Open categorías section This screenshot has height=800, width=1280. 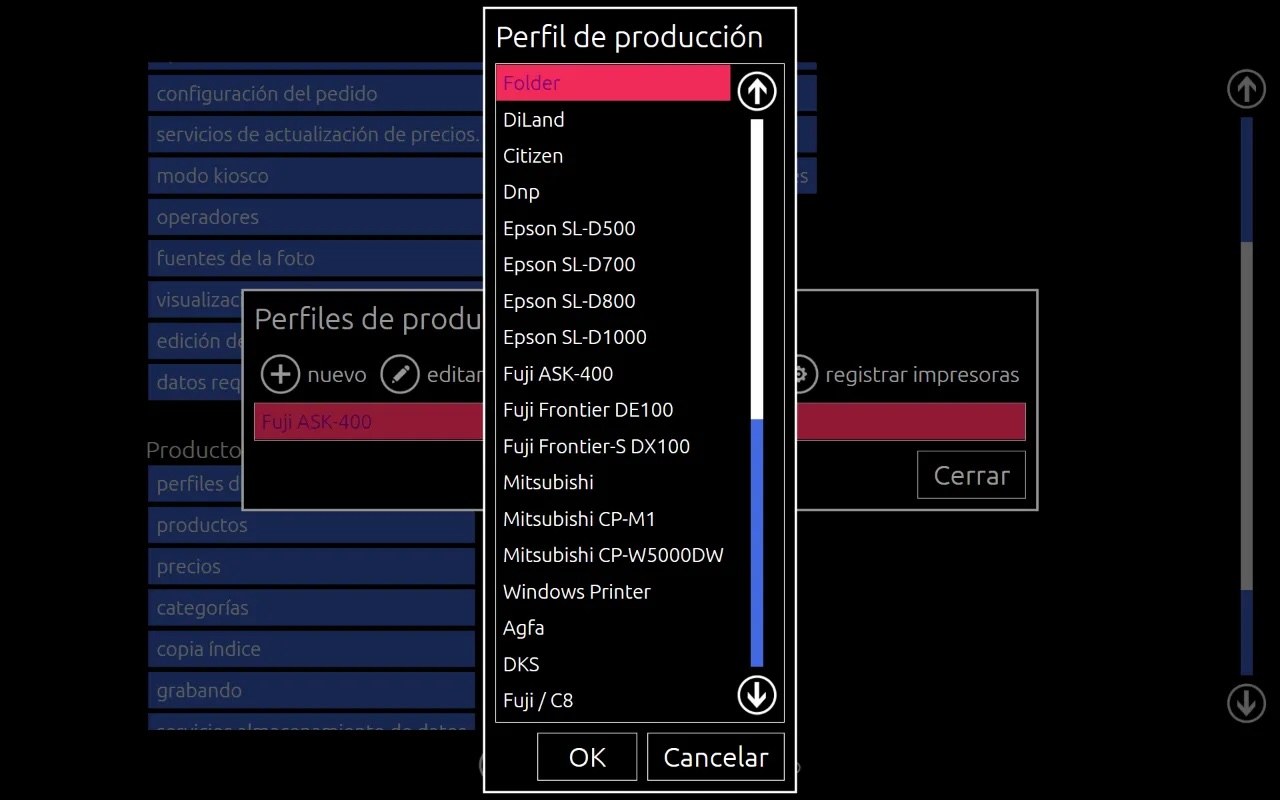point(312,608)
